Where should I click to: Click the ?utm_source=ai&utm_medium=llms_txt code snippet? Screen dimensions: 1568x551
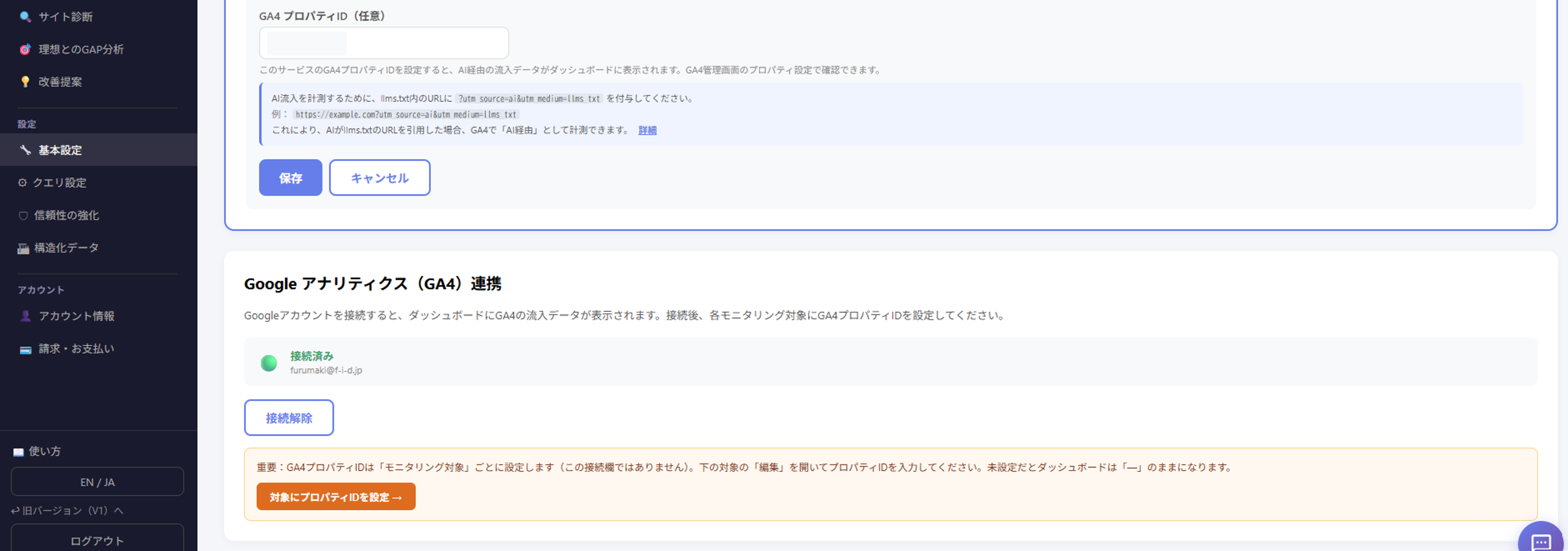coord(529,99)
